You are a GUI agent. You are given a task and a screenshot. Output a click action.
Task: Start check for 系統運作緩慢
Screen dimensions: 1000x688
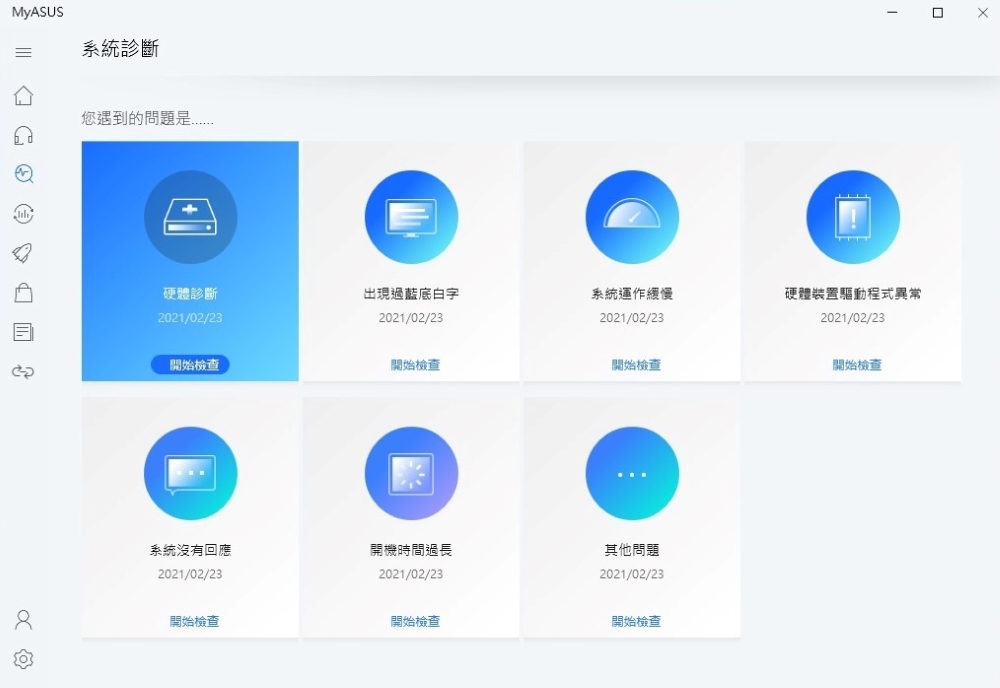click(x=636, y=365)
